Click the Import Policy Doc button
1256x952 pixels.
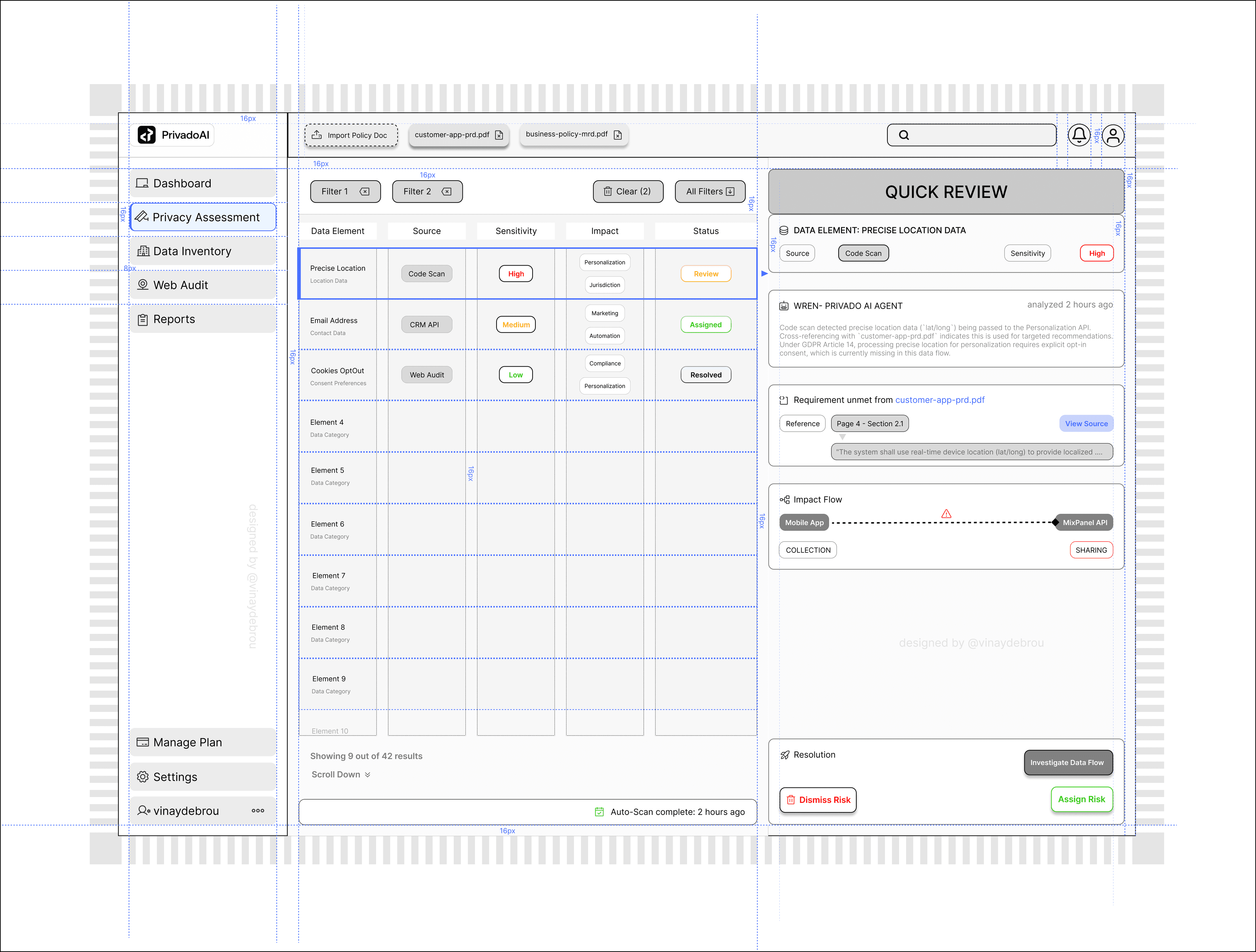351,135
